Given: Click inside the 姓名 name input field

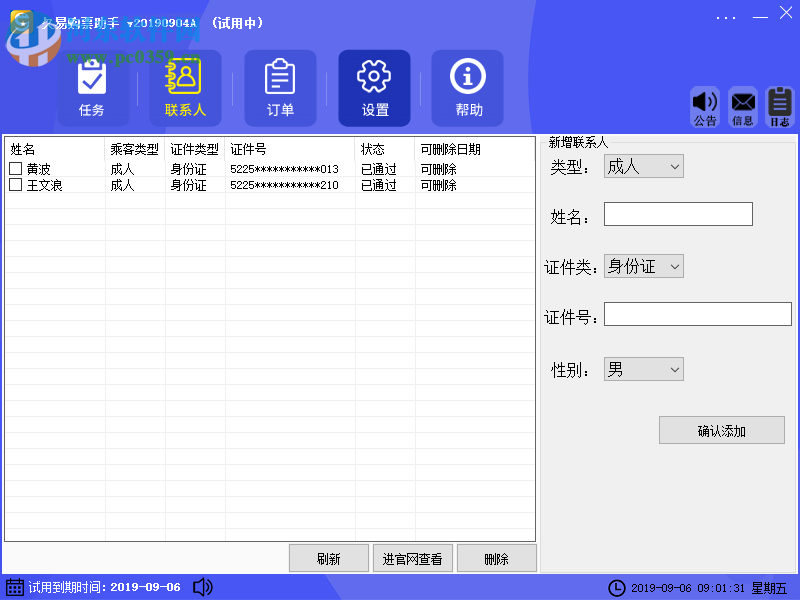Looking at the screenshot, I should (678, 214).
